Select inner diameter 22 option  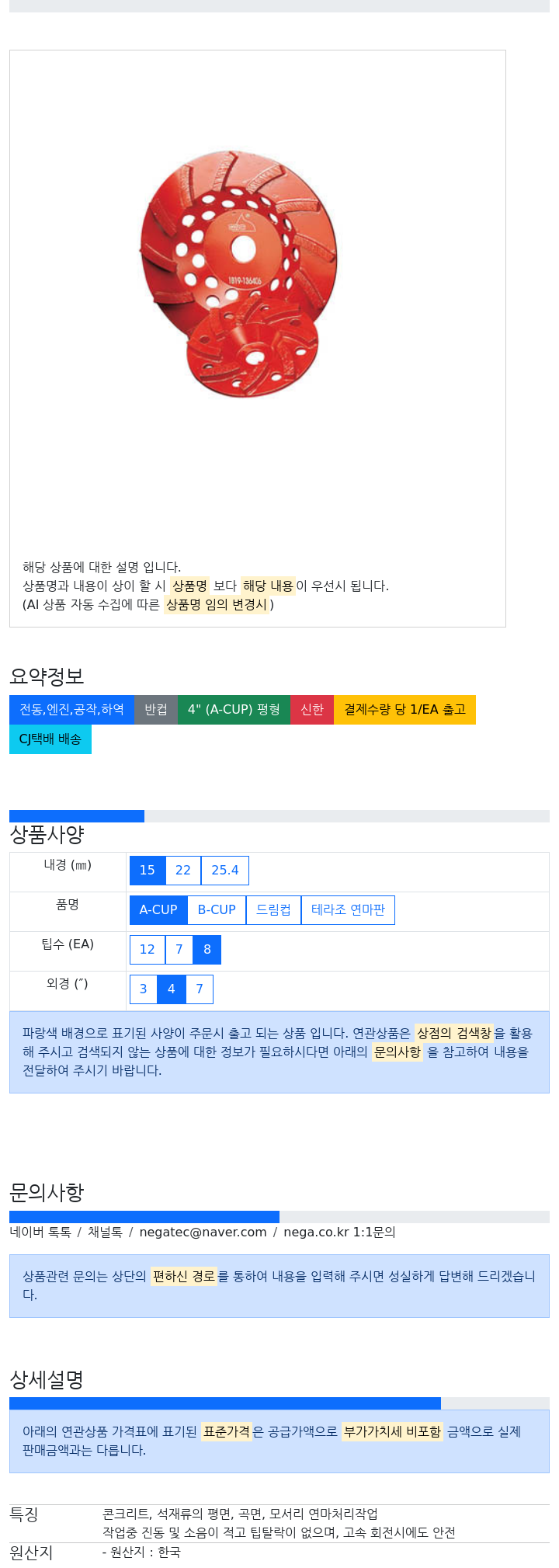tap(183, 870)
